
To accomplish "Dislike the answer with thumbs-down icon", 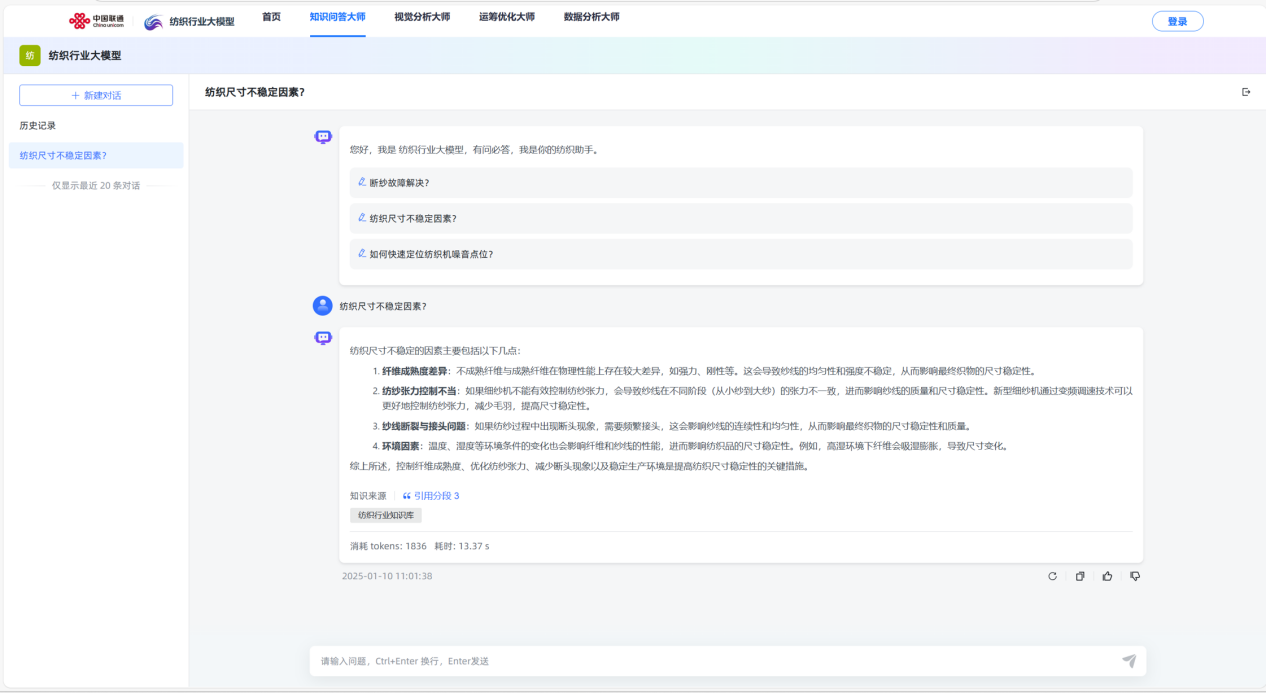I will (x=1135, y=576).
